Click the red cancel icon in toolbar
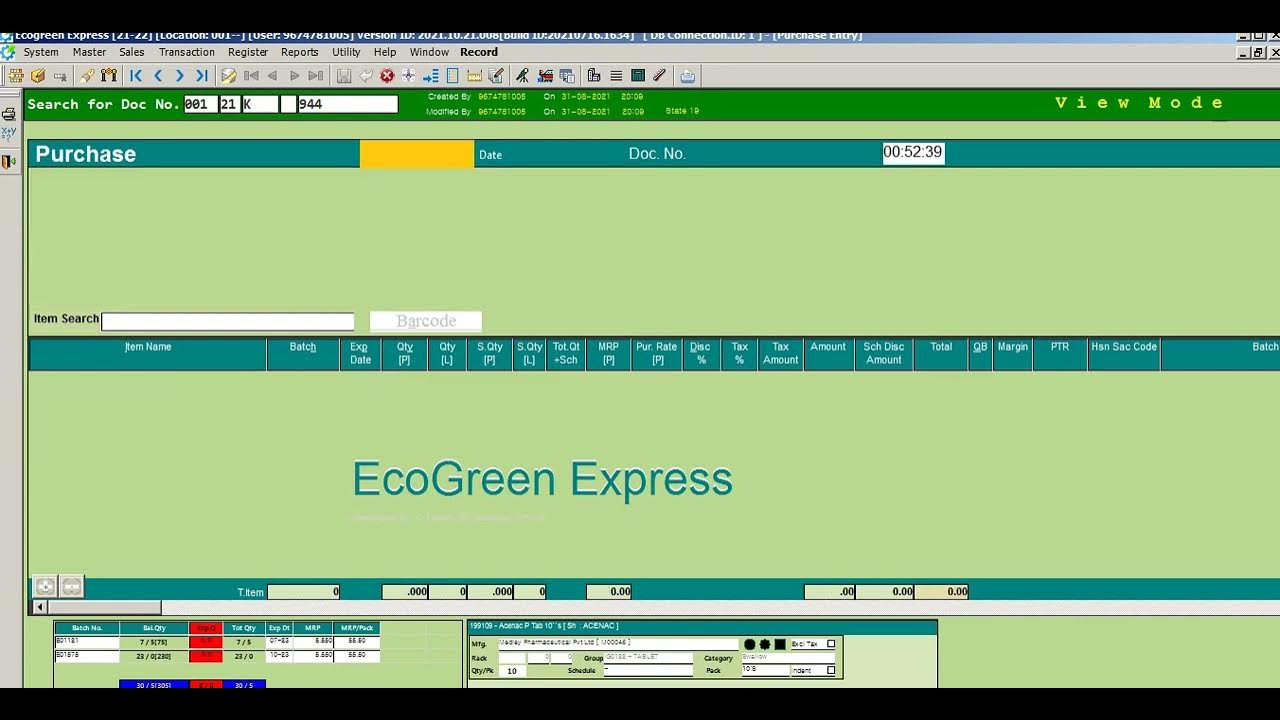The image size is (1280, 720). tap(387, 76)
